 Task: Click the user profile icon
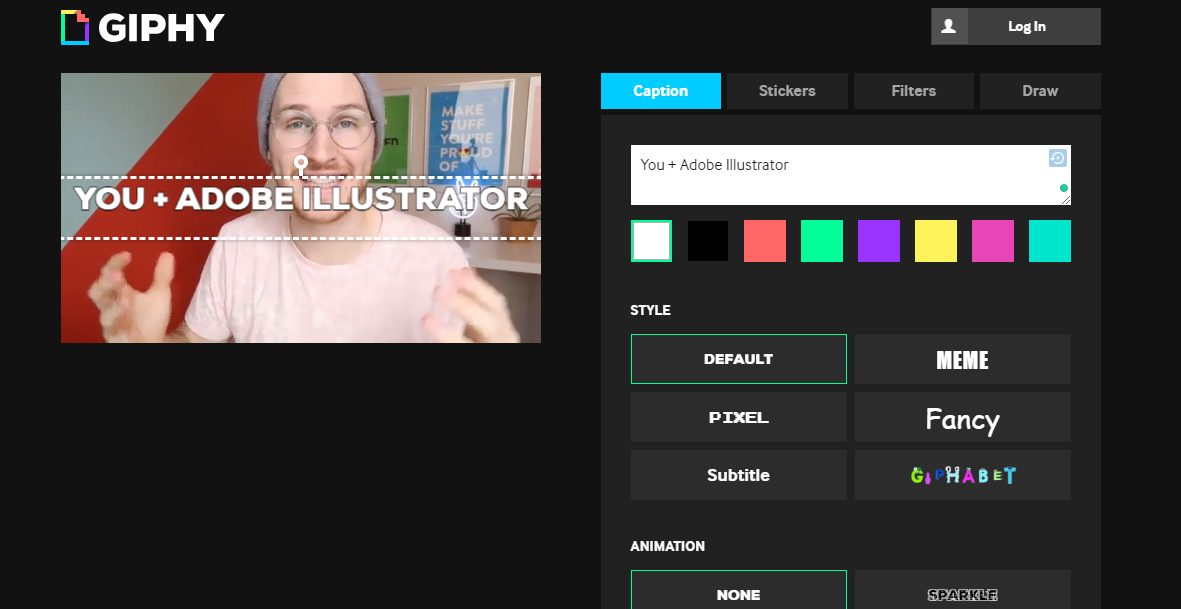click(949, 26)
